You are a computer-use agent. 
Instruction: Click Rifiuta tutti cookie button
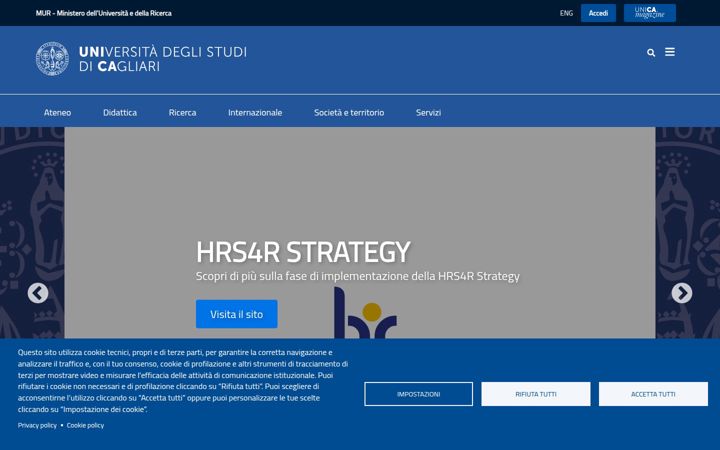point(536,394)
